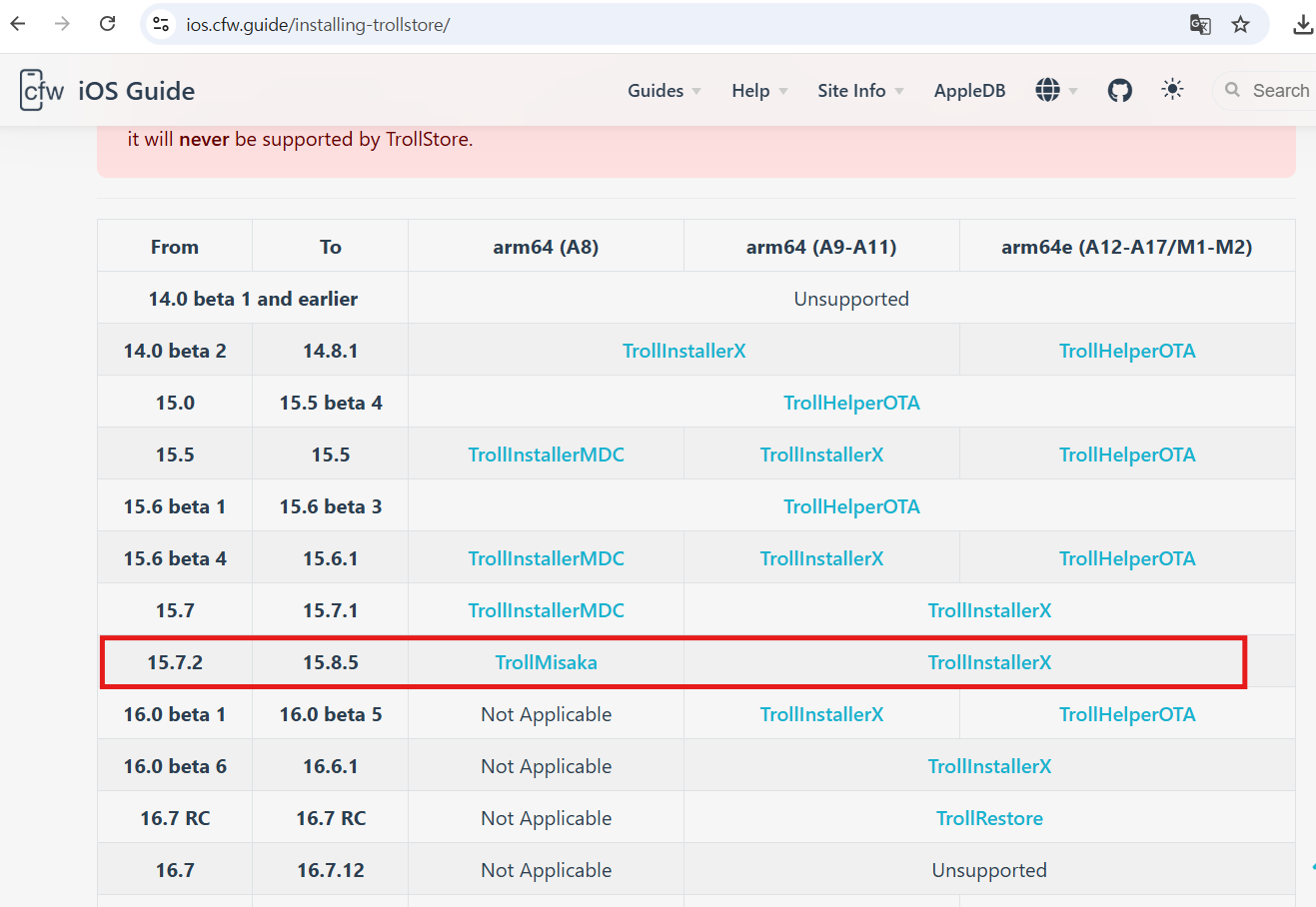Click the cfw logo icon

[41, 90]
